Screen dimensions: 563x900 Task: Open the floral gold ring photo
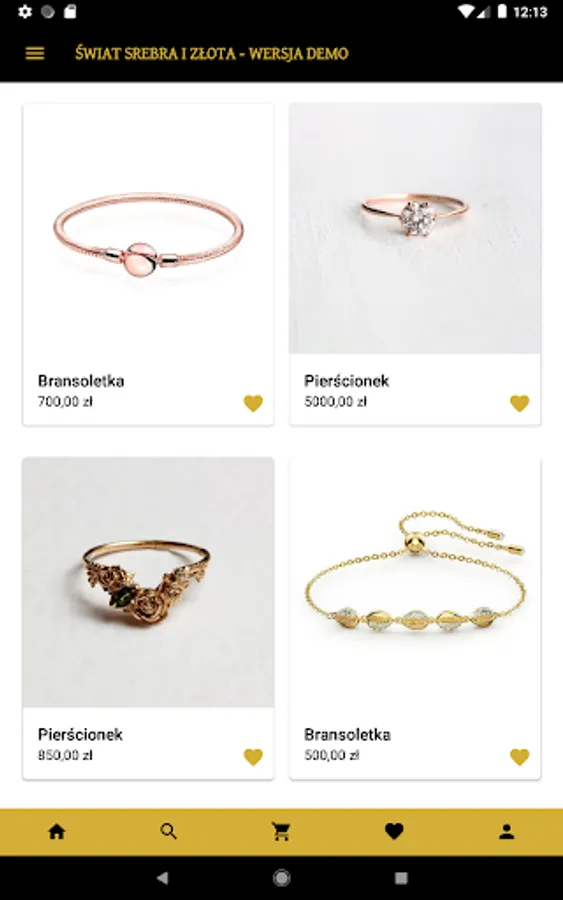coord(148,582)
